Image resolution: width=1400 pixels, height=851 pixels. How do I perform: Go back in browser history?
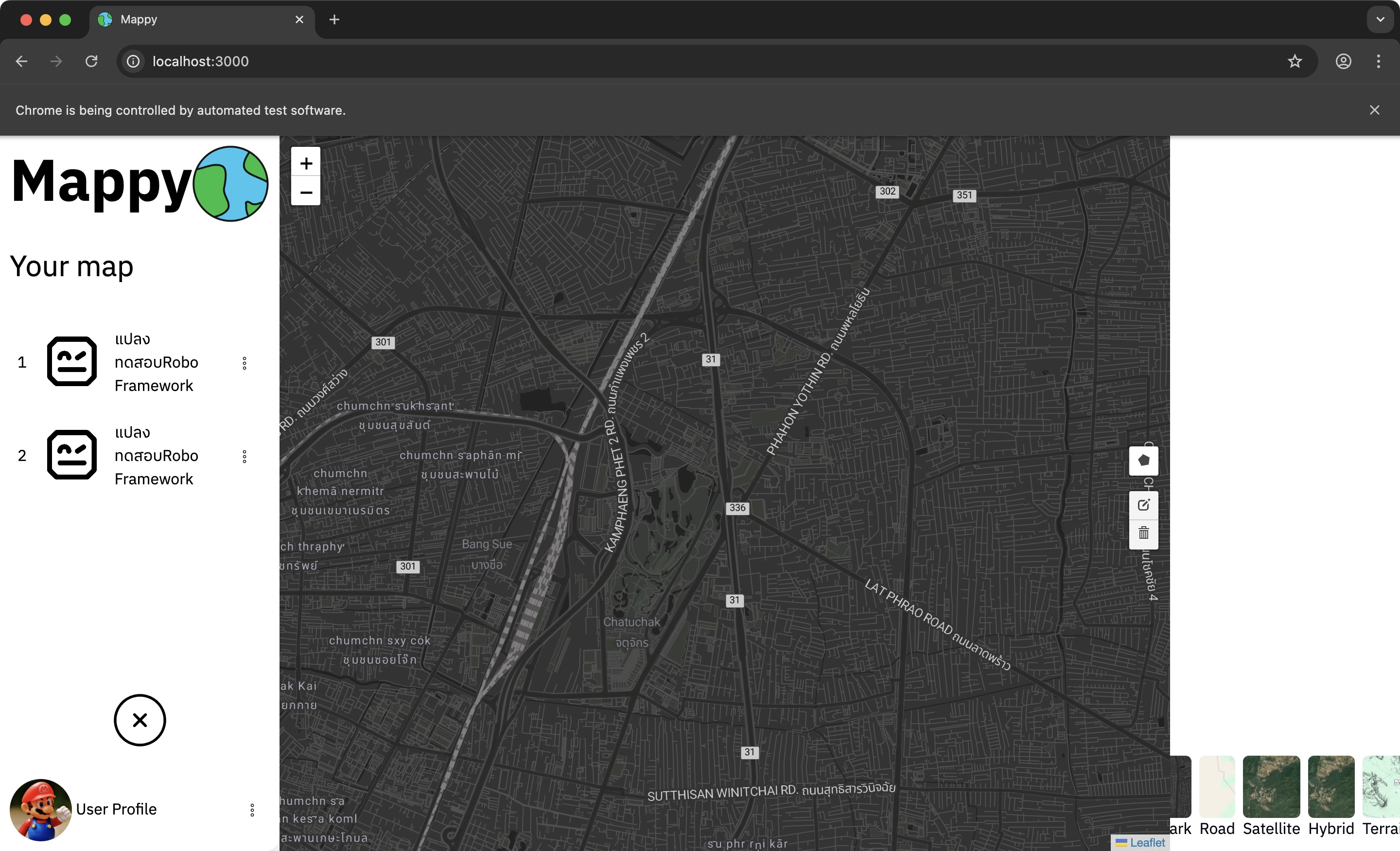[21, 61]
